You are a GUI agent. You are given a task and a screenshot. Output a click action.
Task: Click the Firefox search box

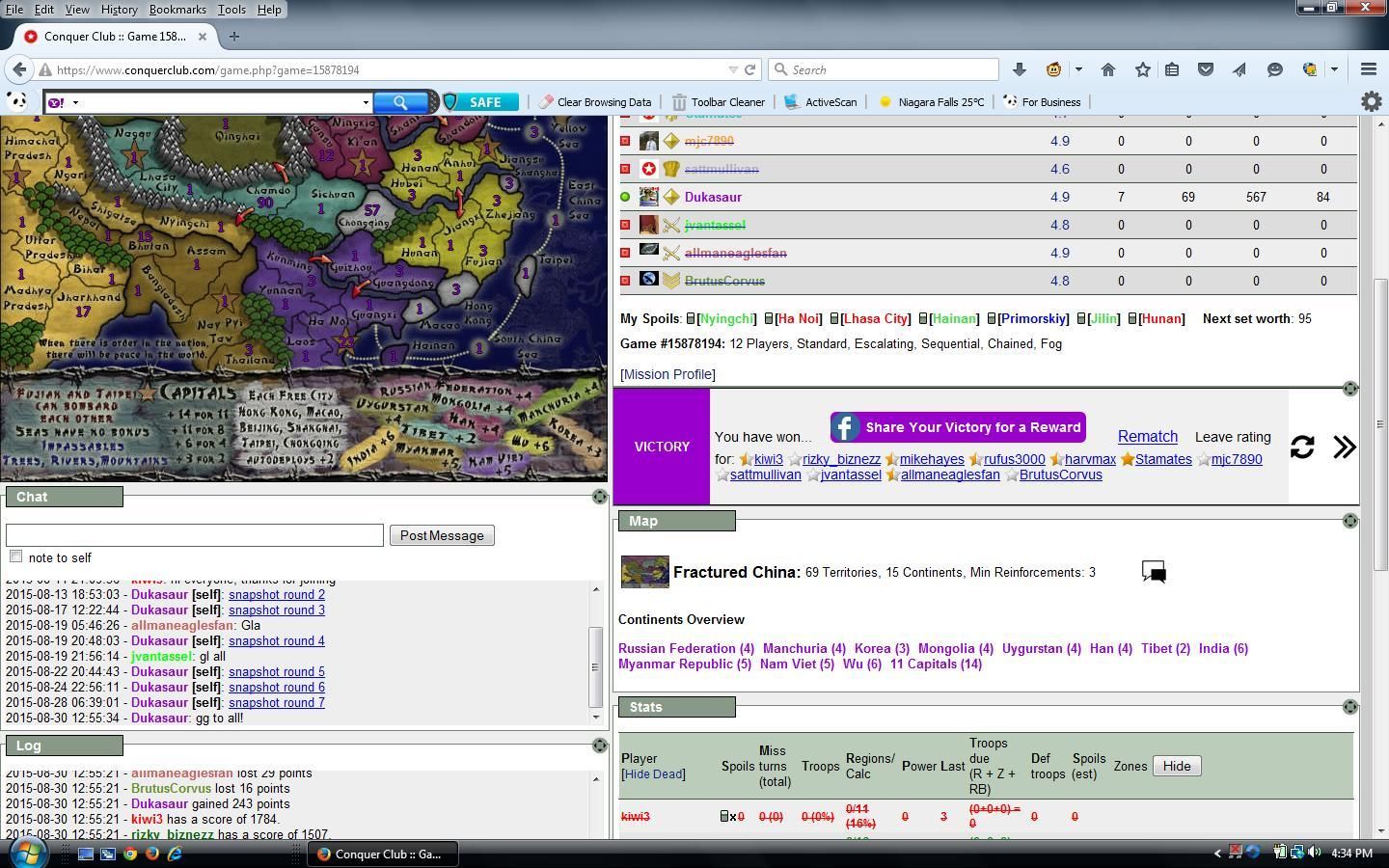884,69
